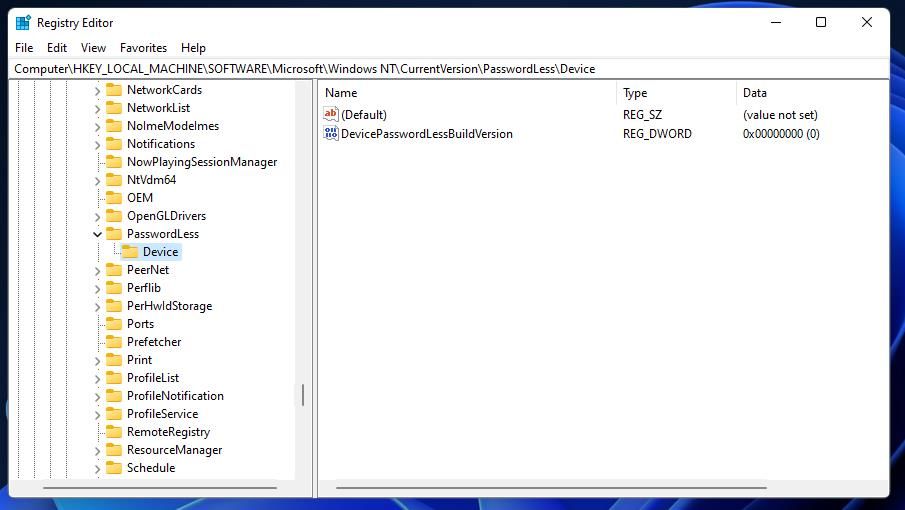The height and width of the screenshot is (510, 905).
Task: Open the Edit menu
Action: pos(57,47)
